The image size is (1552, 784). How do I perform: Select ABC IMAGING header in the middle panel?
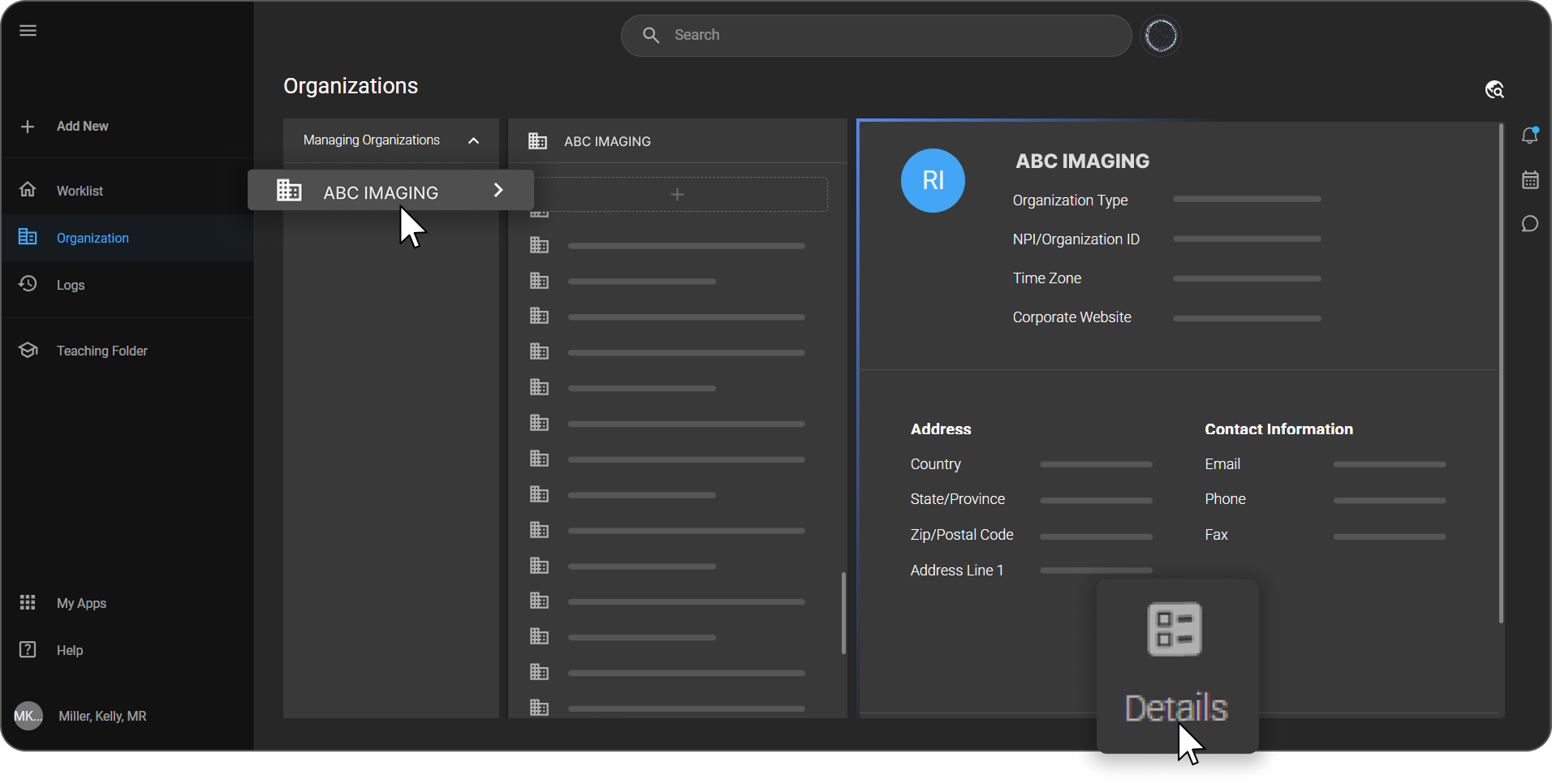607,141
